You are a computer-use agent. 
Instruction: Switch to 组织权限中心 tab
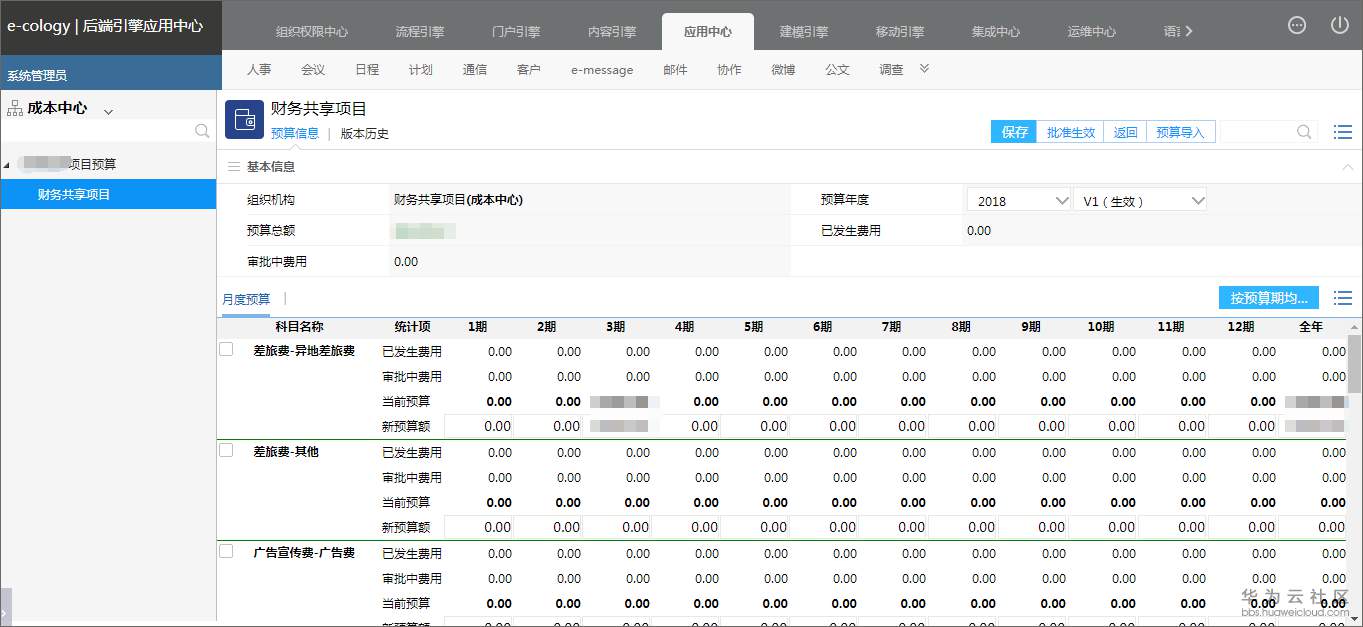click(x=312, y=31)
